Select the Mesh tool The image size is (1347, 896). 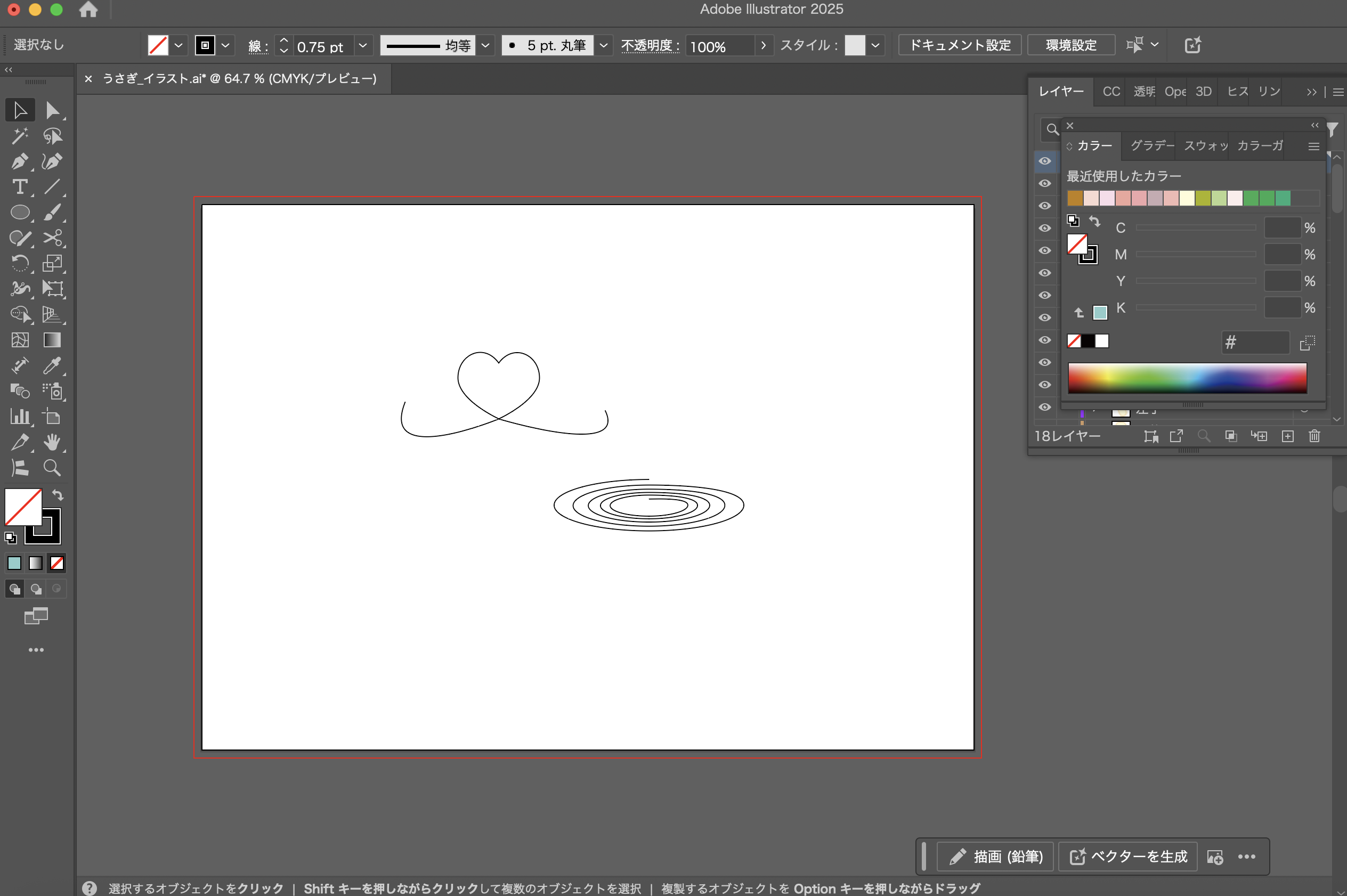pos(20,340)
